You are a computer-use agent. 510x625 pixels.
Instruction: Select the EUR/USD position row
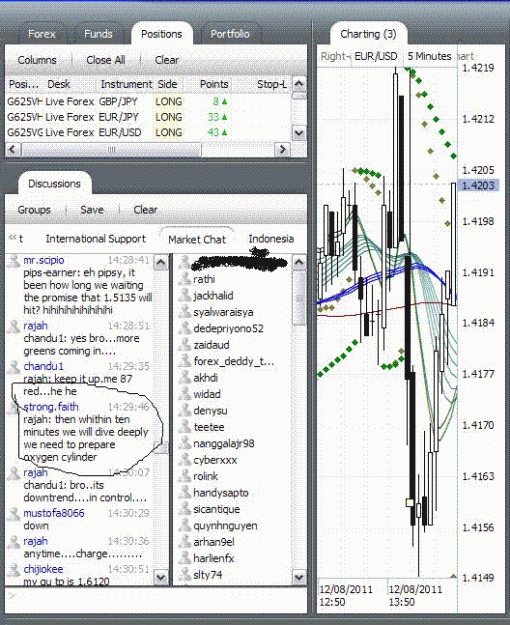(x=148, y=132)
